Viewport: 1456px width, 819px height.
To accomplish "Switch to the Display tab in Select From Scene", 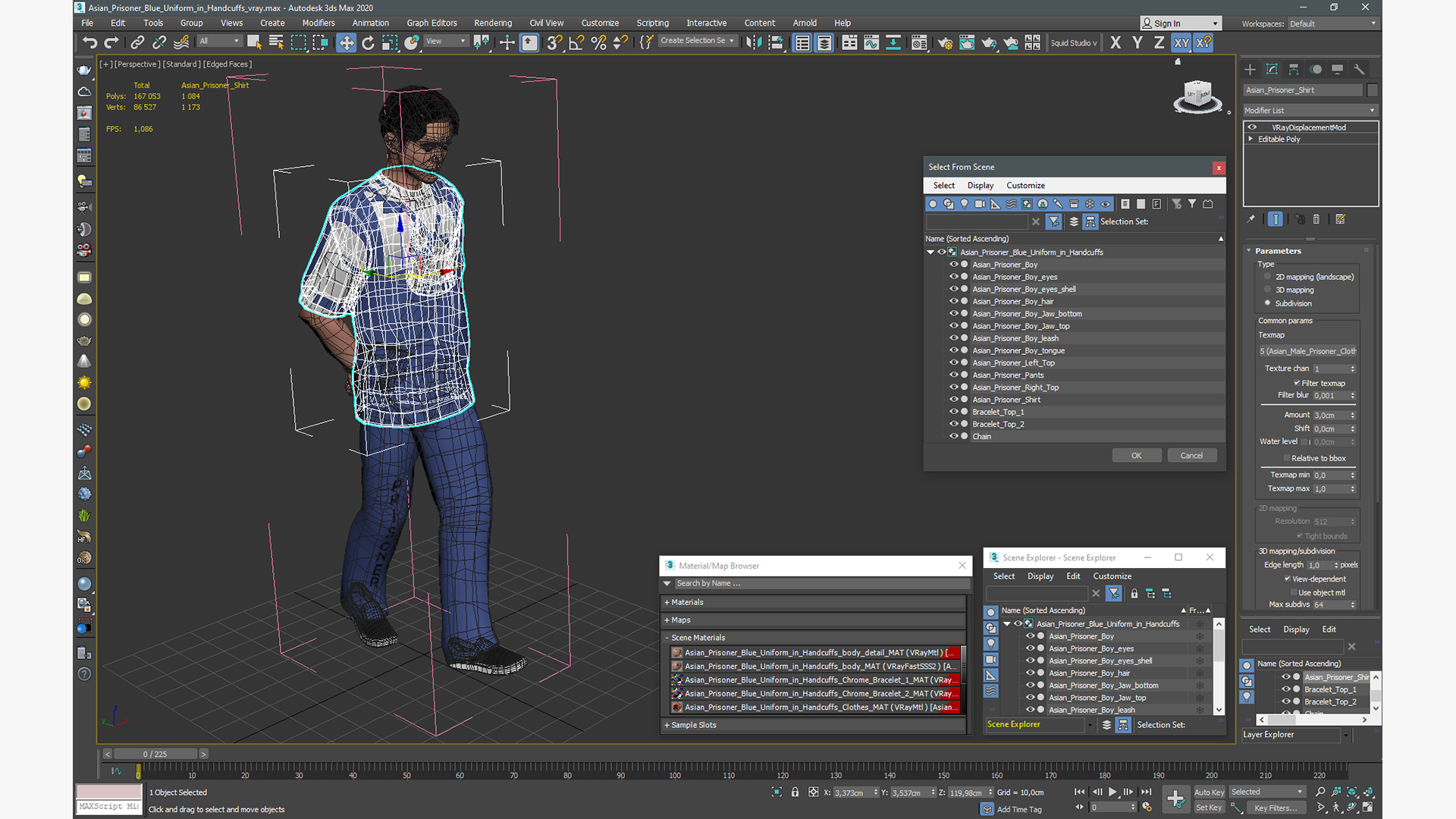I will point(980,185).
